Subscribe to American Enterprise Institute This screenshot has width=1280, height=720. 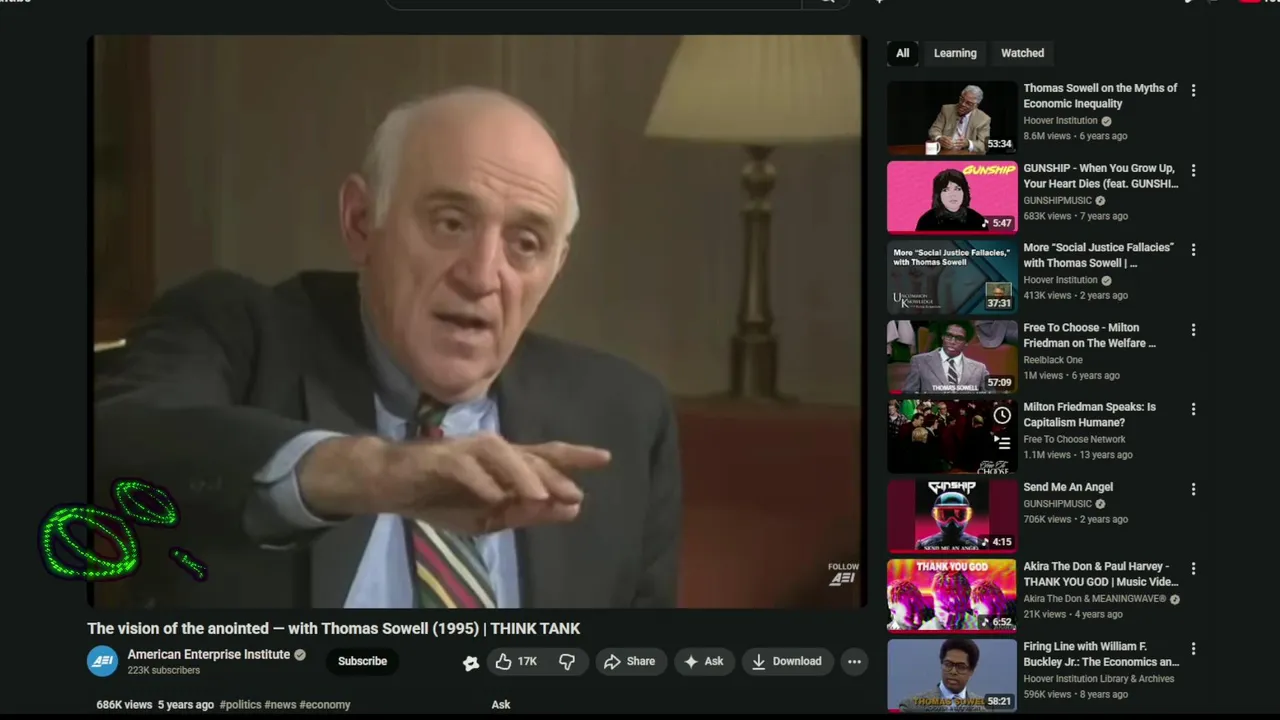(362, 661)
